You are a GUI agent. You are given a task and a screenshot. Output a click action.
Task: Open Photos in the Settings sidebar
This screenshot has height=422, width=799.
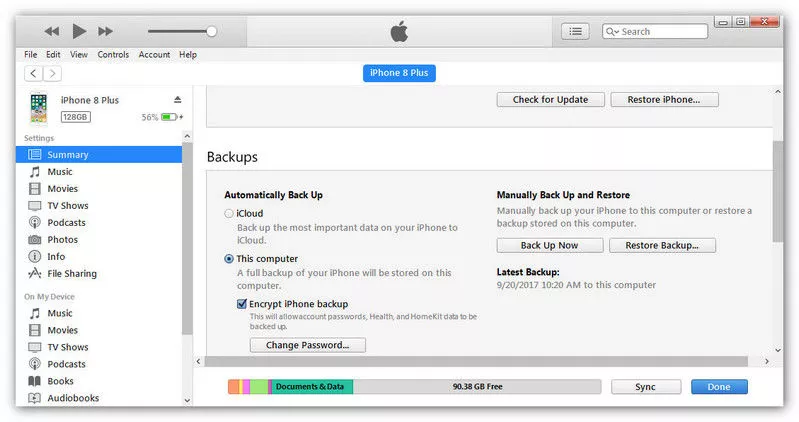[x=61, y=240]
